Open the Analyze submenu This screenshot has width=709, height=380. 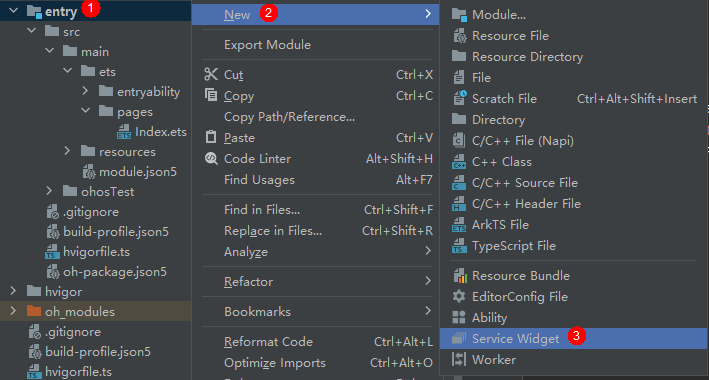(315, 252)
